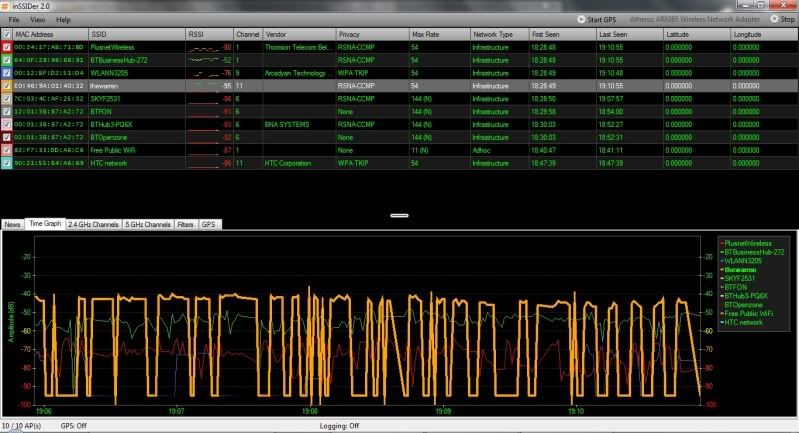Select the HTC network SSID cell
The width and height of the screenshot is (799, 433).
137,163
